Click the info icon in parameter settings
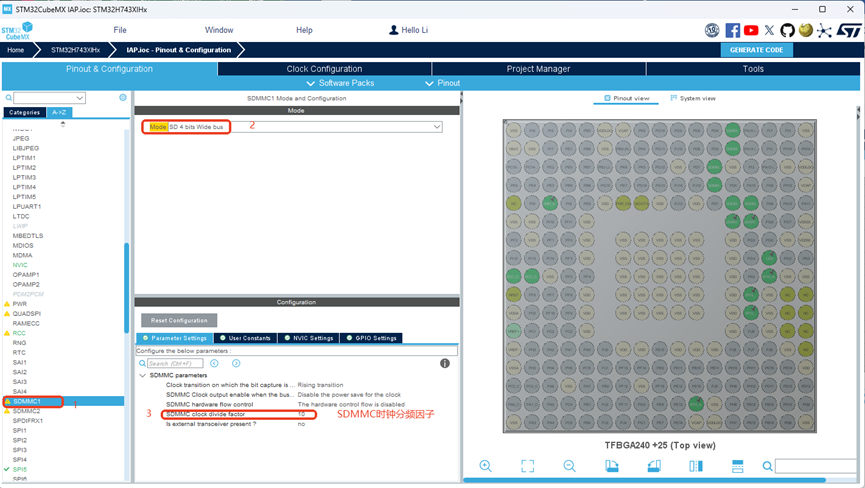 (x=445, y=363)
